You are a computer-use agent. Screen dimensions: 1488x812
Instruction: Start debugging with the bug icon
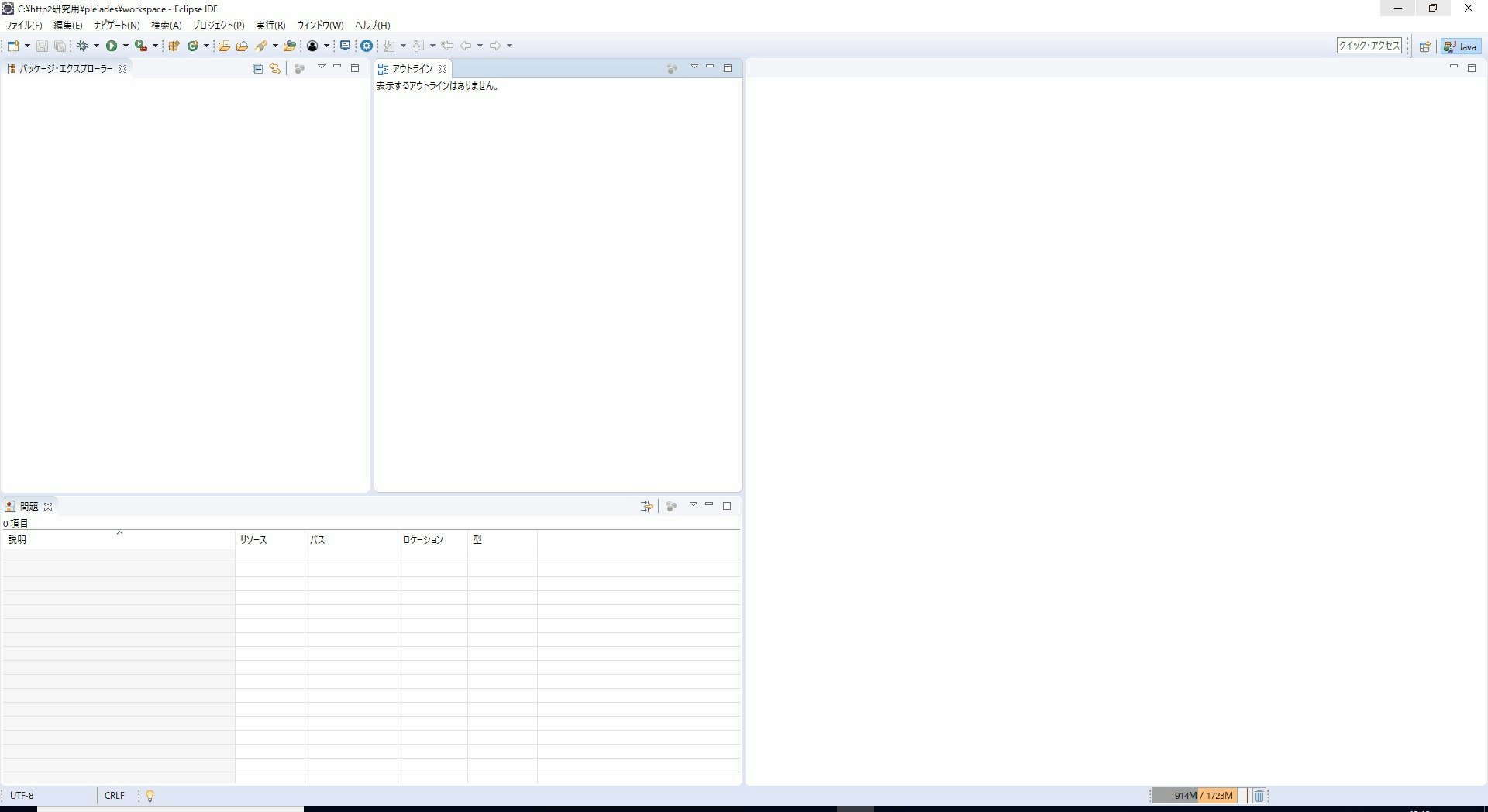(x=82, y=46)
